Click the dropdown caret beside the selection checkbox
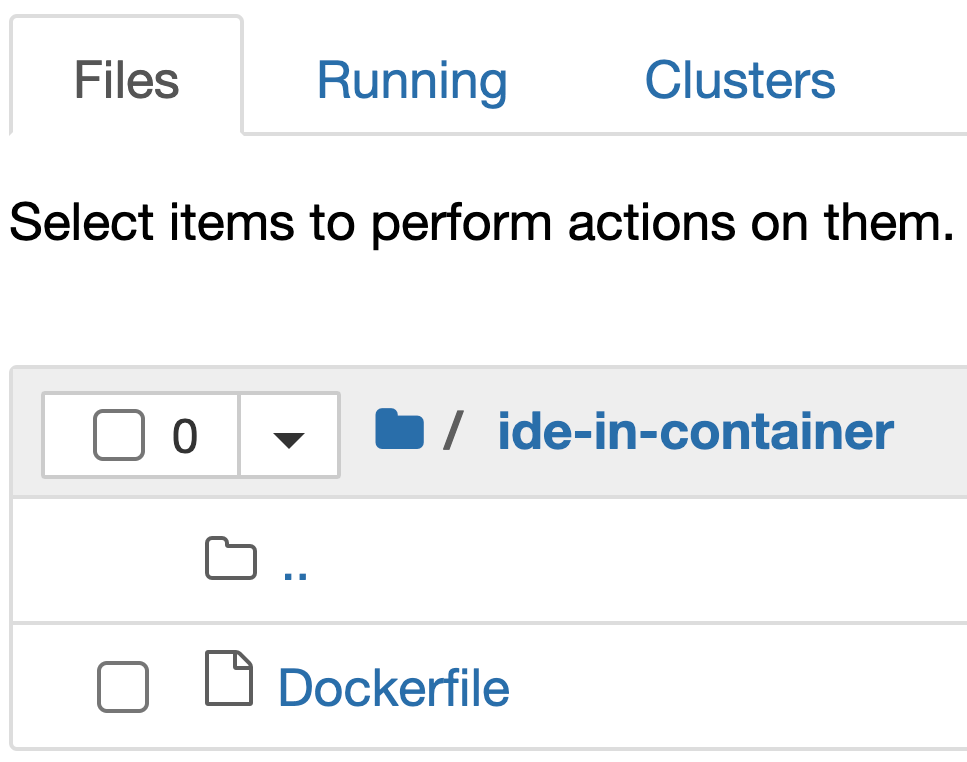This screenshot has width=967, height=762. (288, 435)
